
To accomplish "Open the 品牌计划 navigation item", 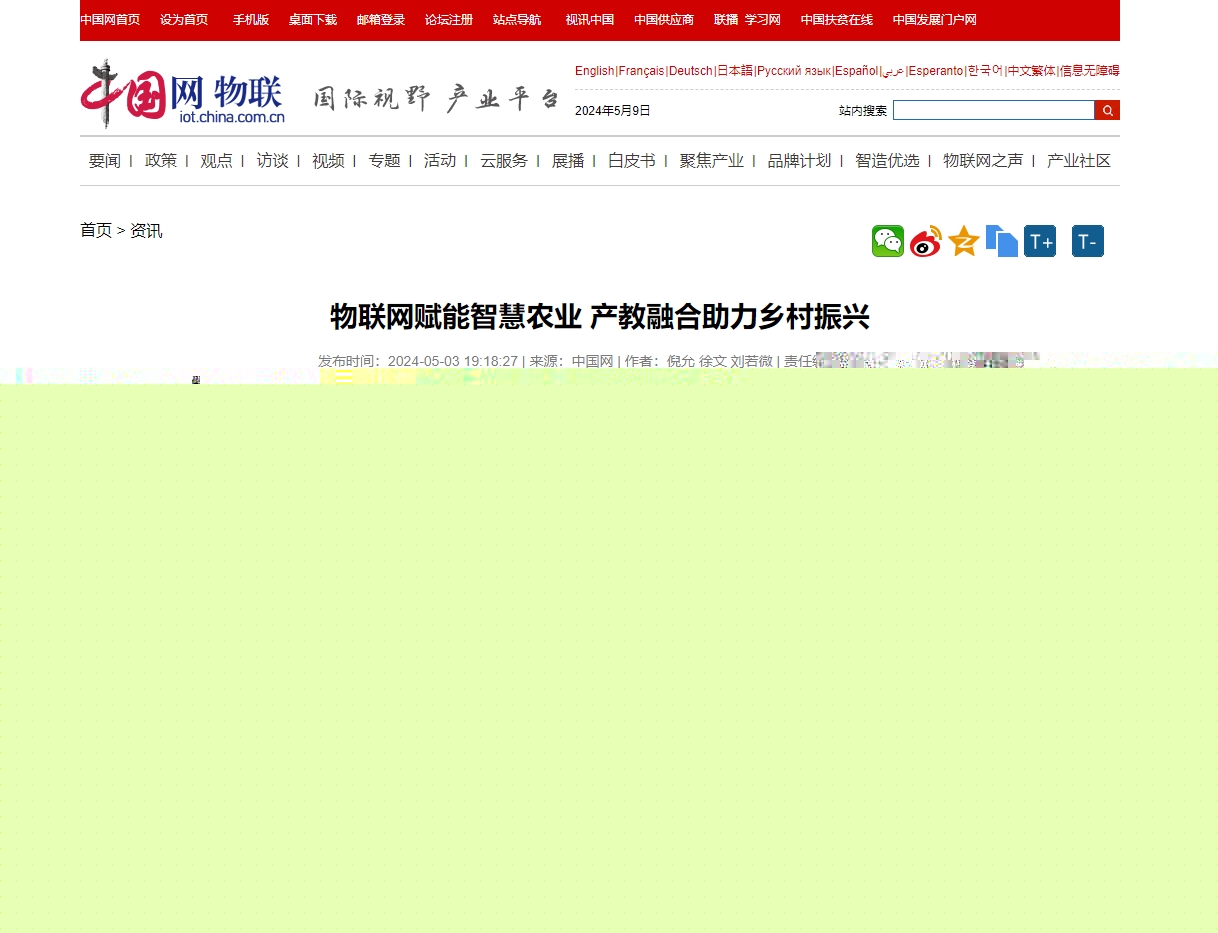I will 799,161.
